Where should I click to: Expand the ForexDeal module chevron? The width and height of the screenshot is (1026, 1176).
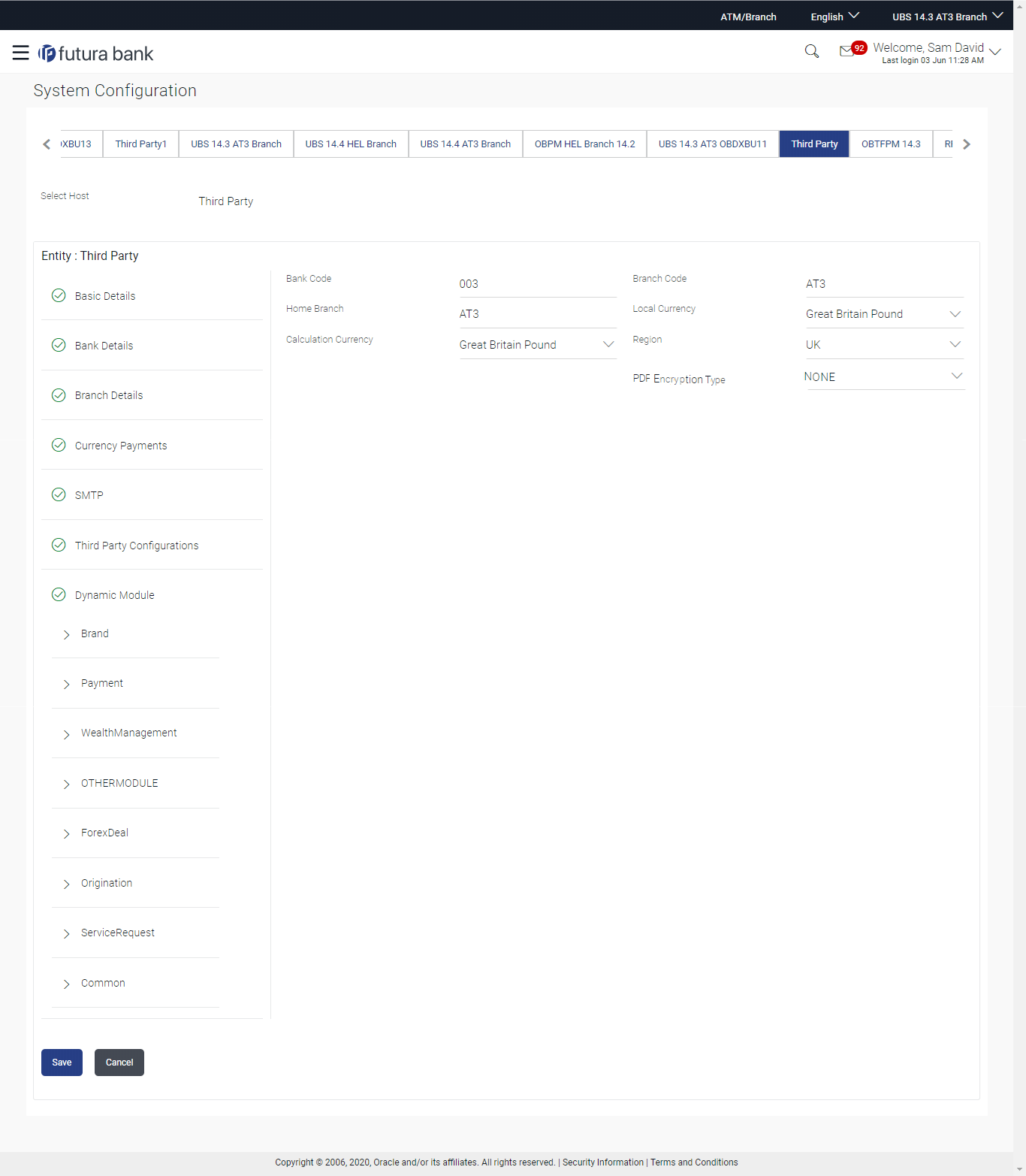(66, 833)
